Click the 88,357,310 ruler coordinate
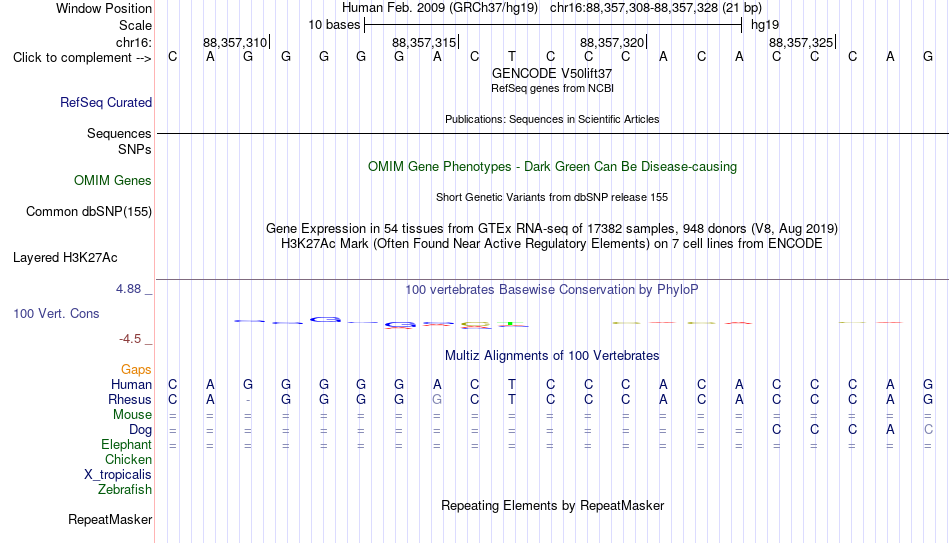The image size is (950, 543). [235, 42]
